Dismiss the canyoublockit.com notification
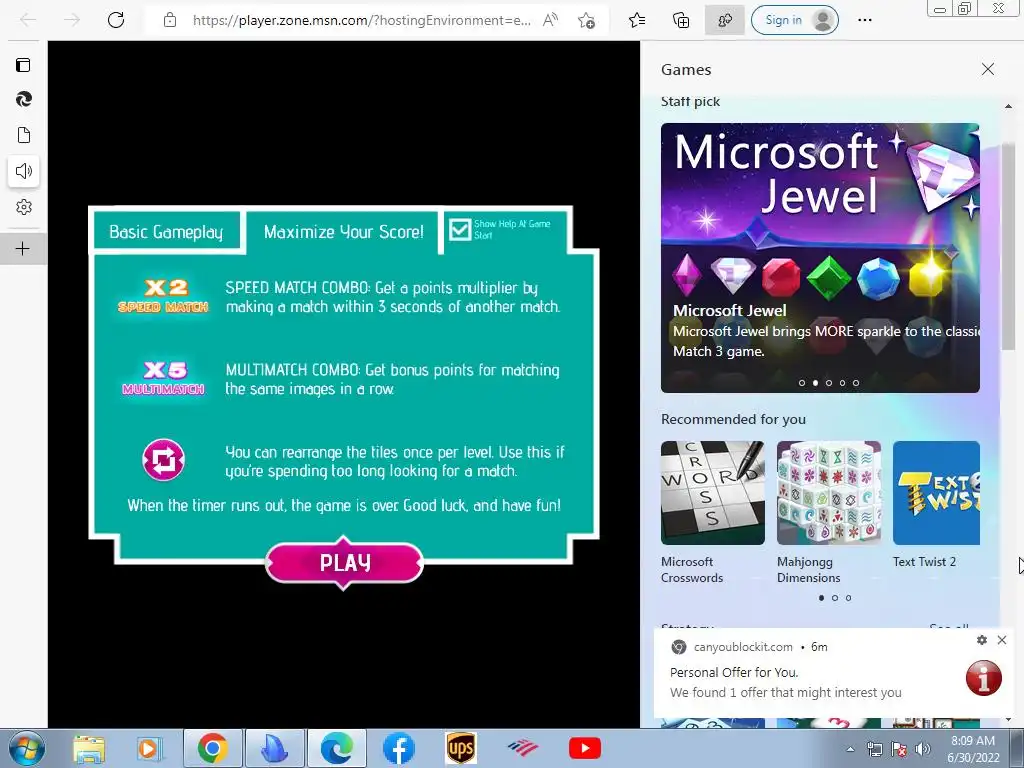Screen dimensions: 1024x768 pyautogui.click(x=1002, y=640)
